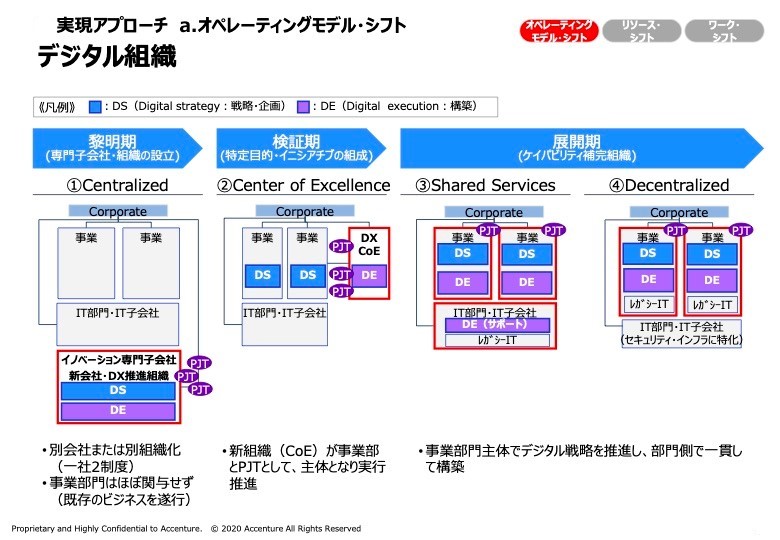The height and width of the screenshot is (540, 780).
Task: Click the ②Center of Excellence heading
Action: click(x=304, y=185)
